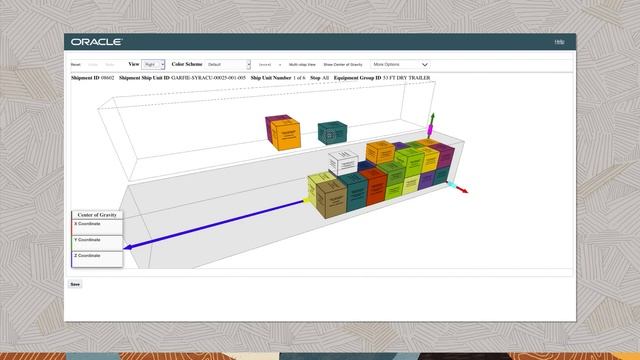640x360 pixels.
Task: Click the Shipment ID label
Action: coord(85,78)
